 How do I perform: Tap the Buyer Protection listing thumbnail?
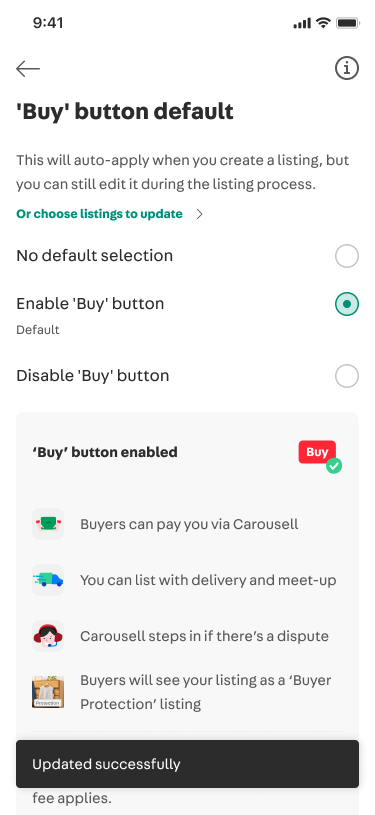[x=48, y=692]
